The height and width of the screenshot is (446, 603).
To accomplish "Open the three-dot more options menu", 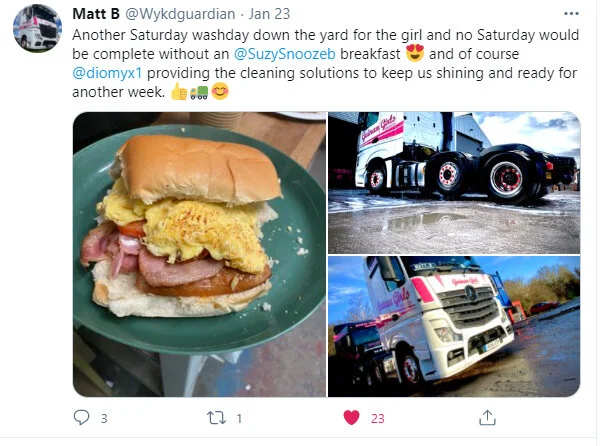I will 571,14.
